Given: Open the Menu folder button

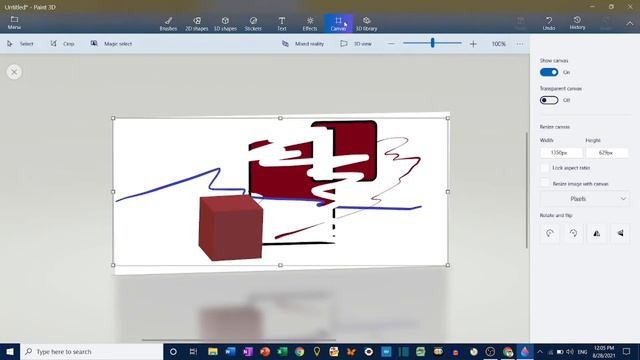Looking at the screenshot, I should 14,23.
